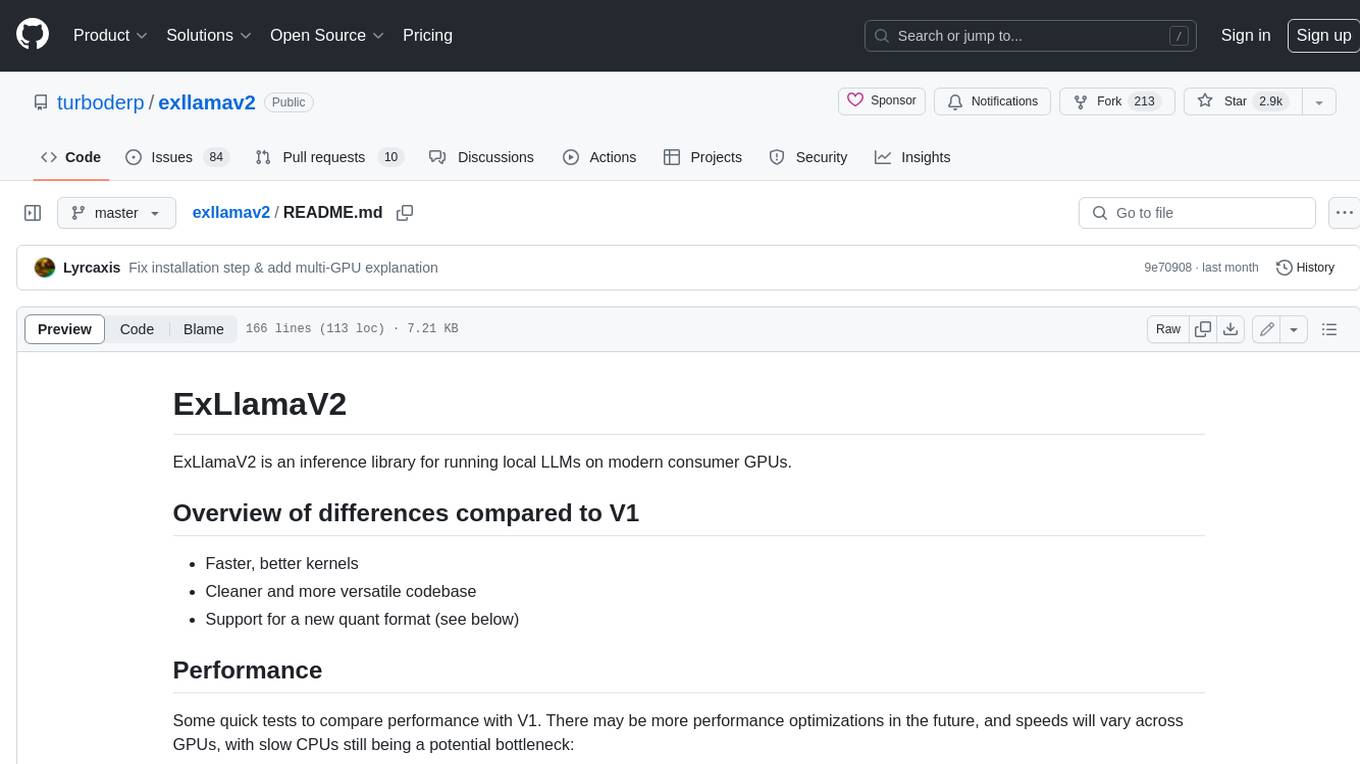Click the Performance heading
Viewport: 1360px width, 764px height.
[x=247, y=670]
